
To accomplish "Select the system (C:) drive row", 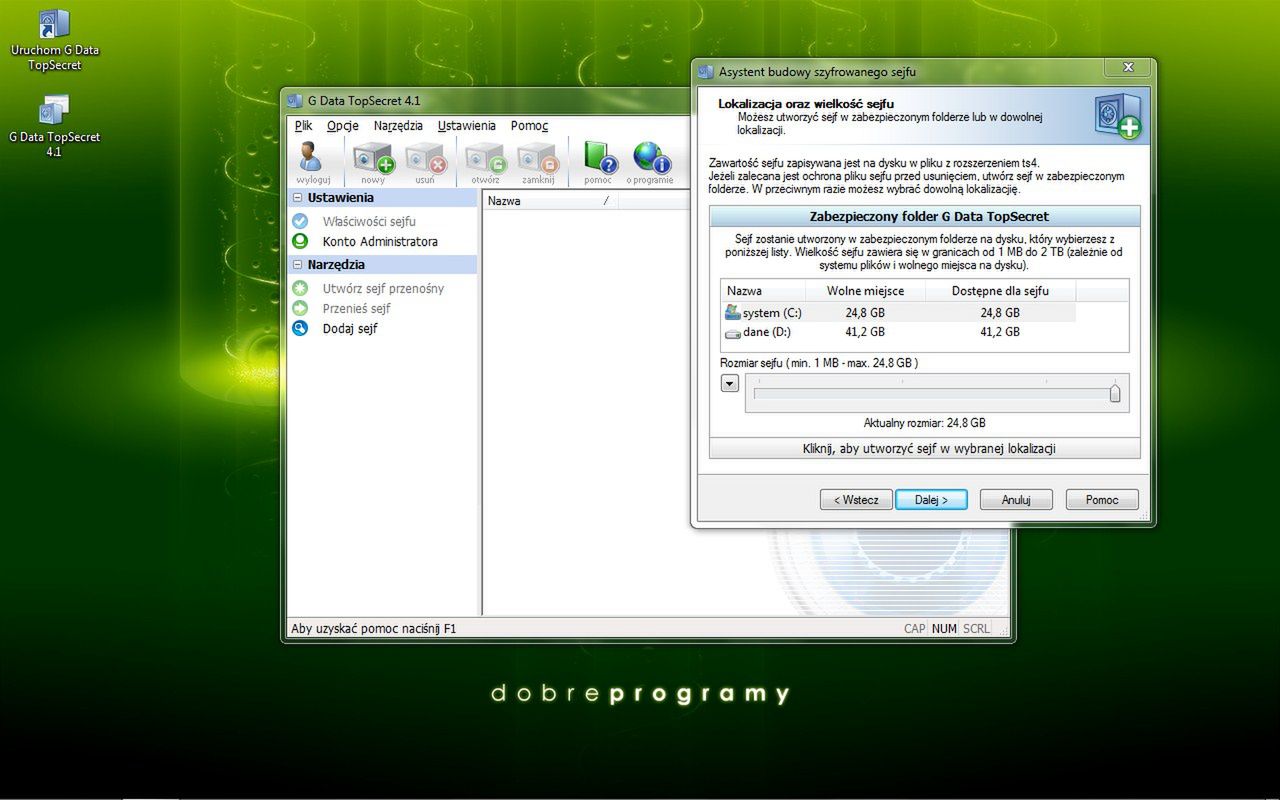I will 898,312.
